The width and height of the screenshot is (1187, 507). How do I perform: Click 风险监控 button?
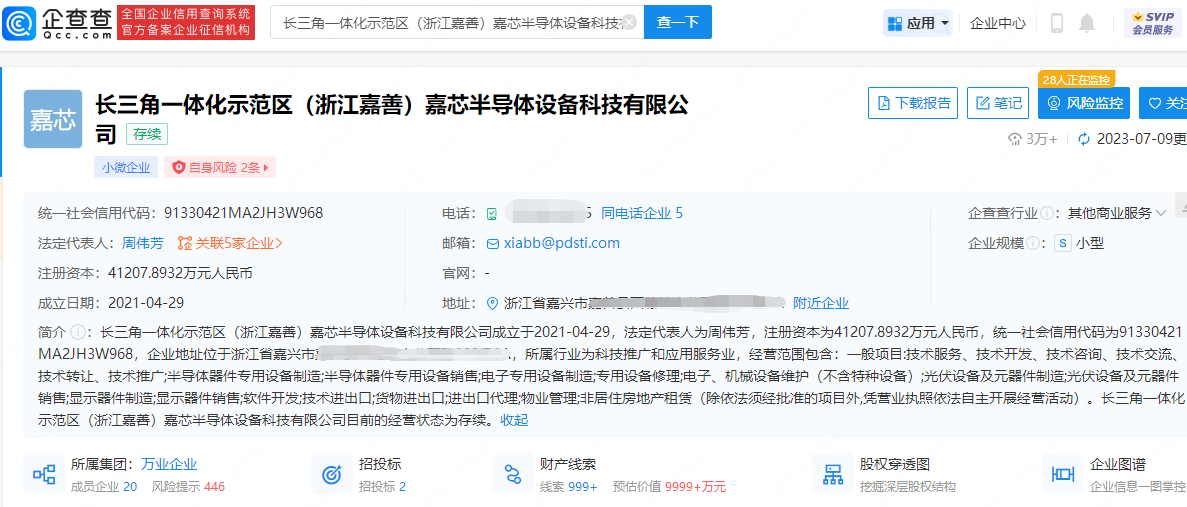coord(1084,103)
